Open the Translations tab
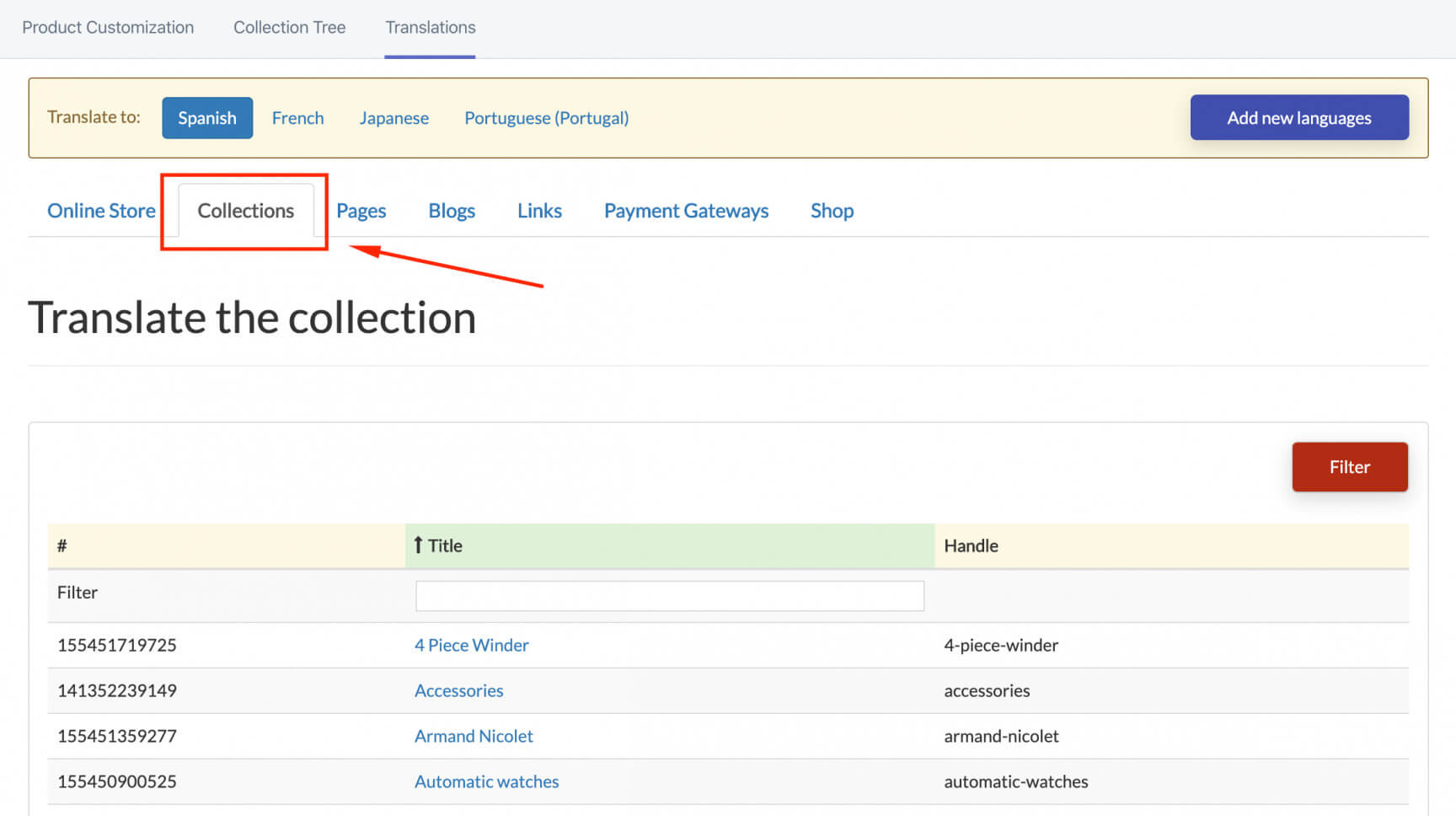The width and height of the screenshot is (1456, 816). [430, 27]
